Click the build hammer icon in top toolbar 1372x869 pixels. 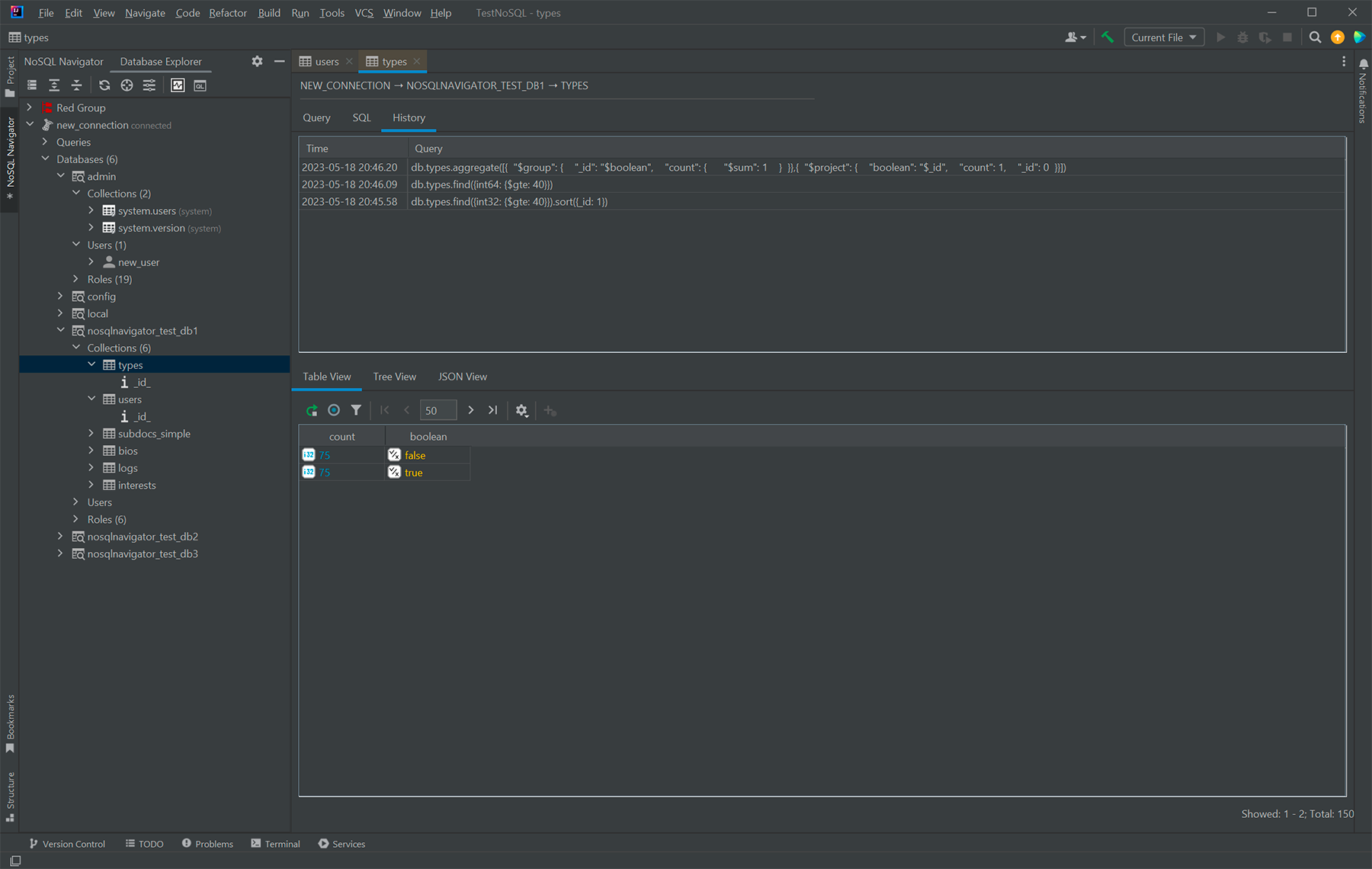pyautogui.click(x=1108, y=37)
